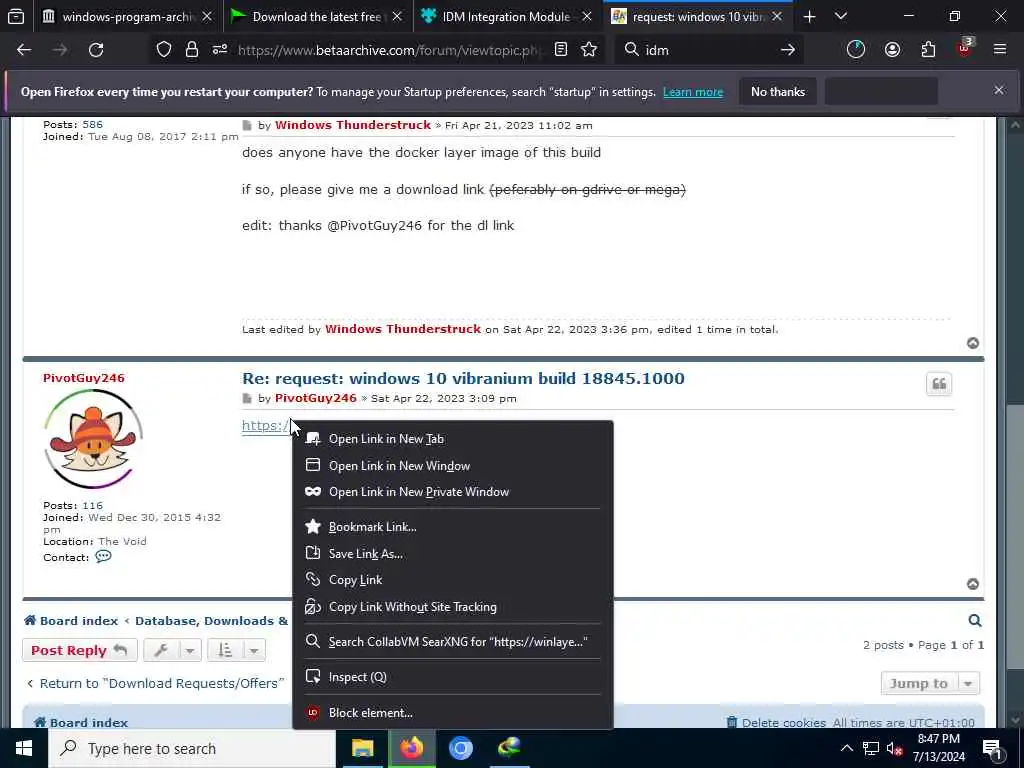Launch the Chromium browser from taskbar
The width and height of the screenshot is (1024, 768).
point(460,748)
